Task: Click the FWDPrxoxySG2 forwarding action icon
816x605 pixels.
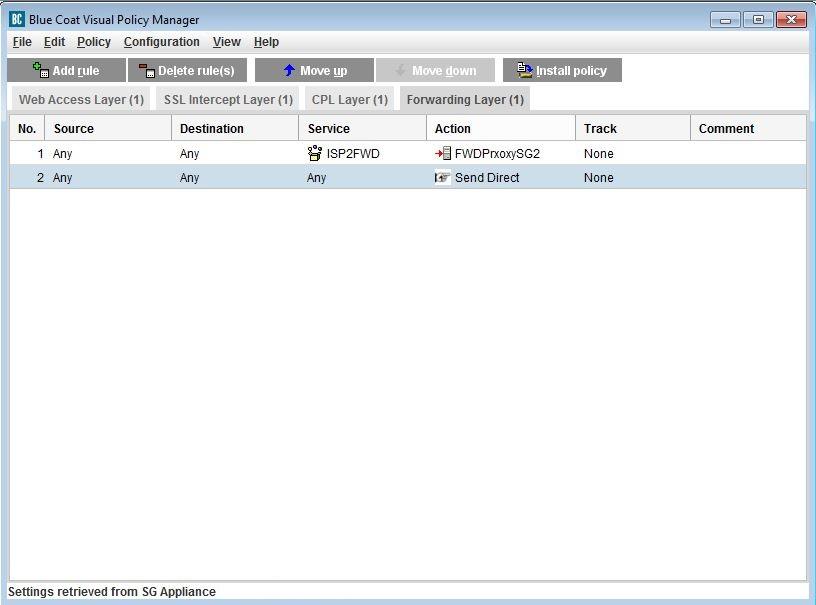Action: [443, 154]
